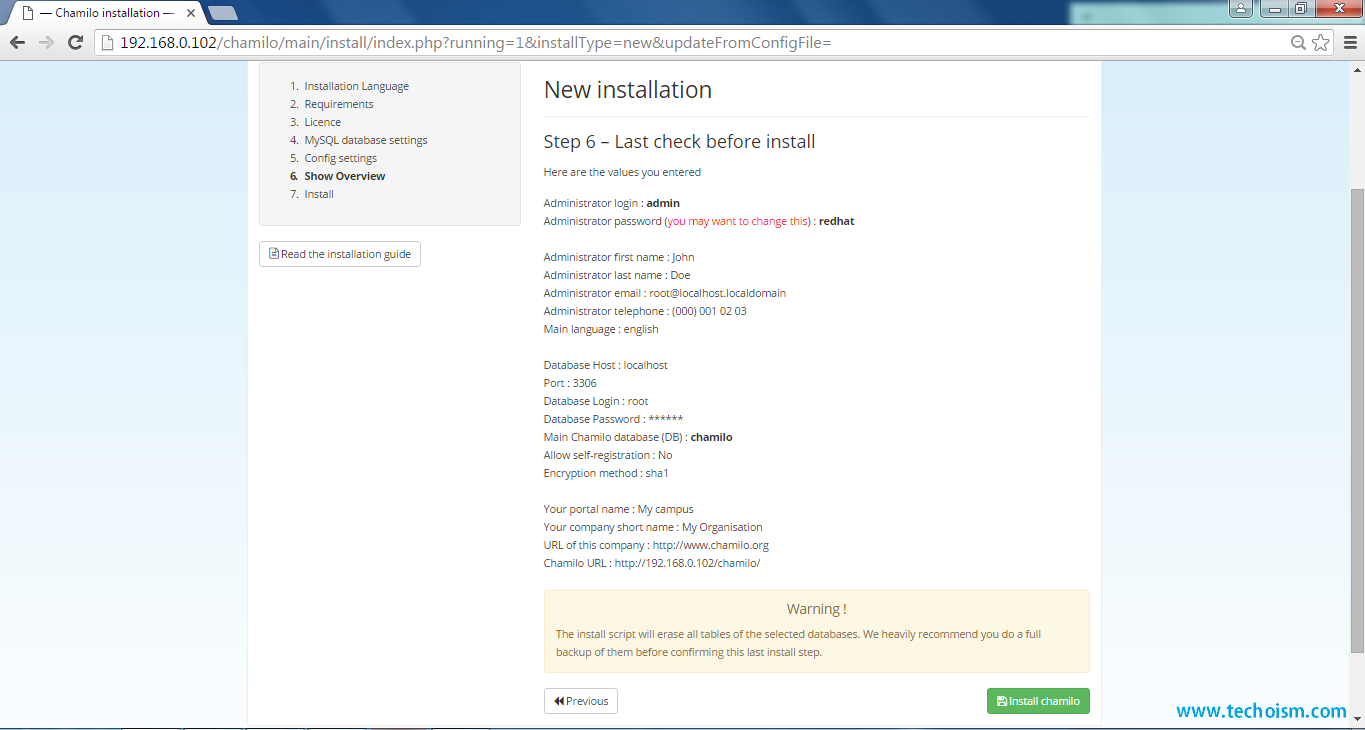The height and width of the screenshot is (730, 1365).
Task: Select step 7 Install in sidebar
Action: 319,194
